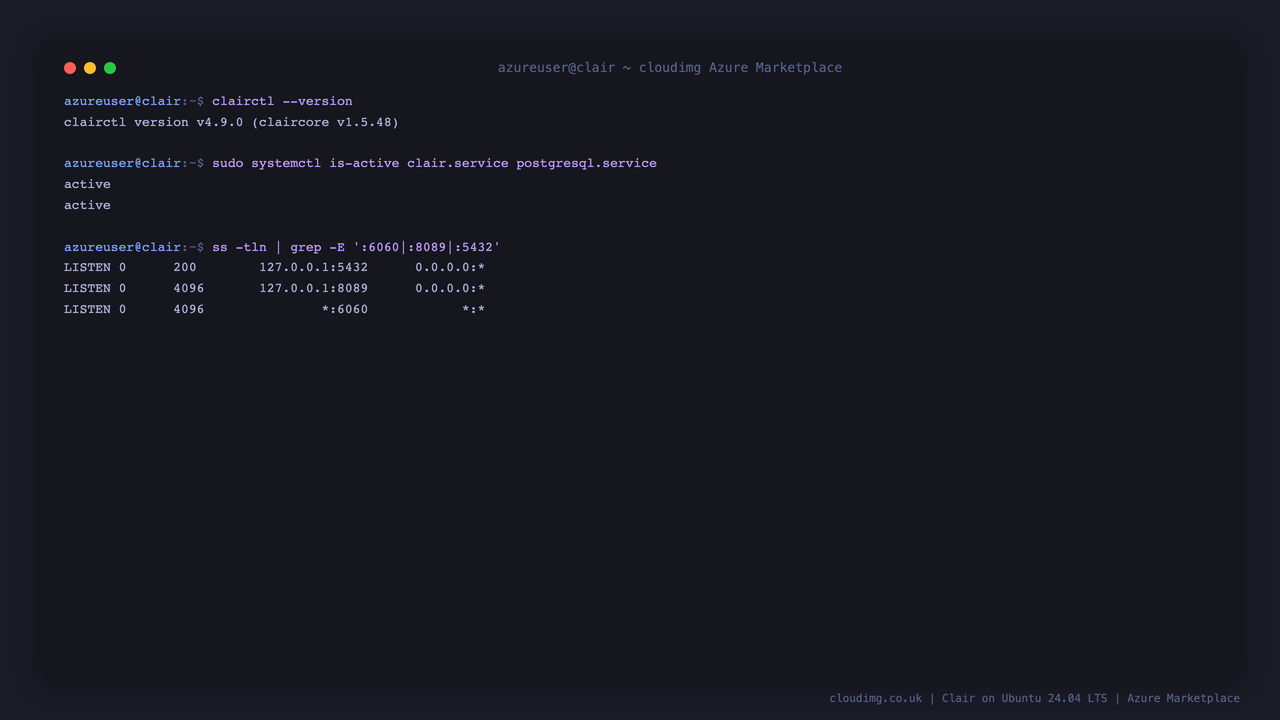Click 'LISTEN' in the 5432 row
Screen dimensions: 1280x720
point(87,267)
